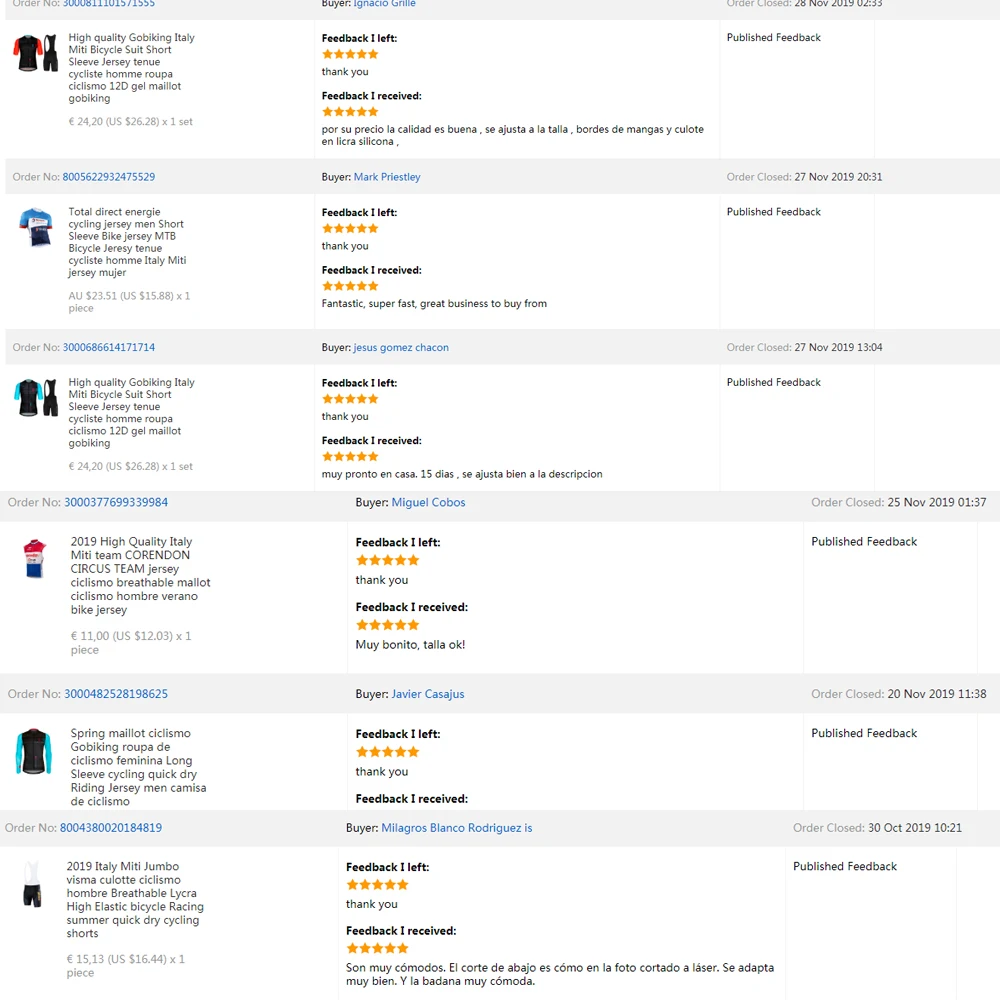Open the cyan and black bib suit thumbnail
Screen dimensions: 1000x1000
pos(36,398)
